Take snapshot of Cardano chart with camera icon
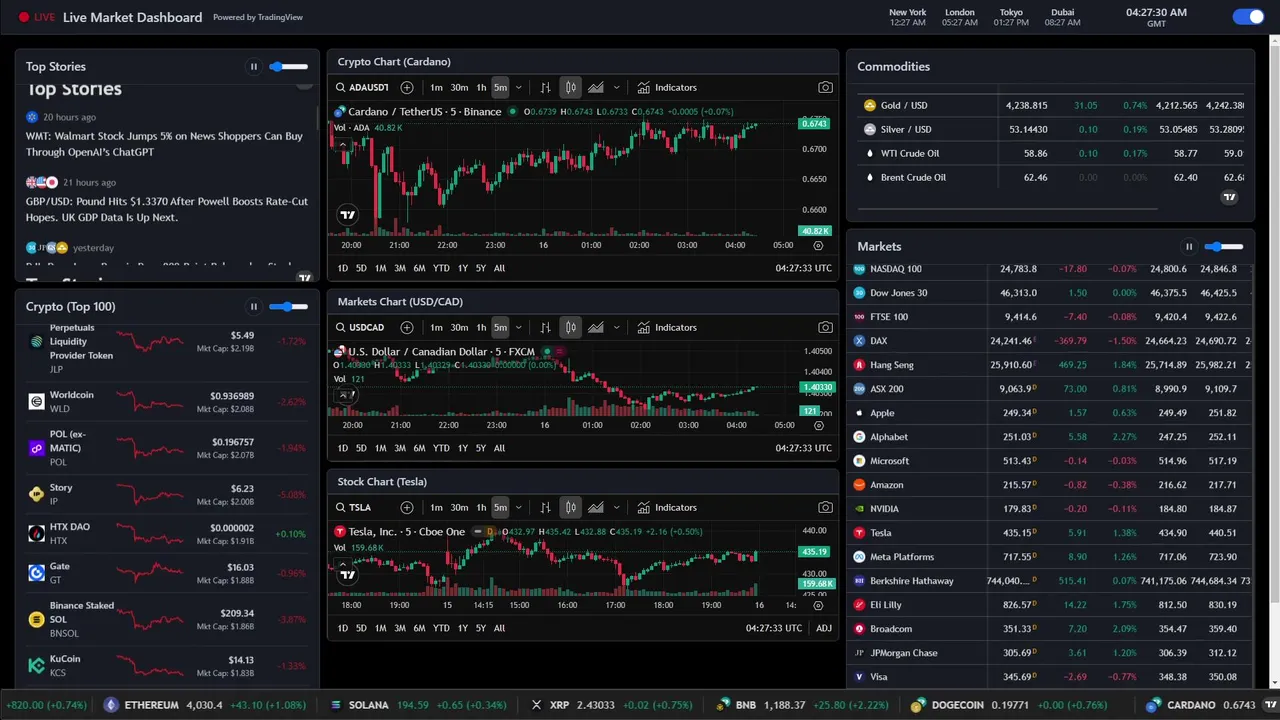The image size is (1280, 720). point(825,88)
